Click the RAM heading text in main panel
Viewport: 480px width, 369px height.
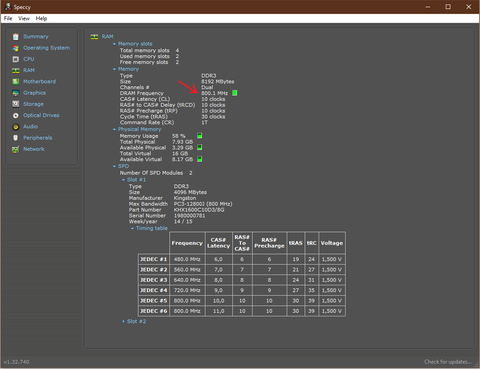pyautogui.click(x=107, y=37)
